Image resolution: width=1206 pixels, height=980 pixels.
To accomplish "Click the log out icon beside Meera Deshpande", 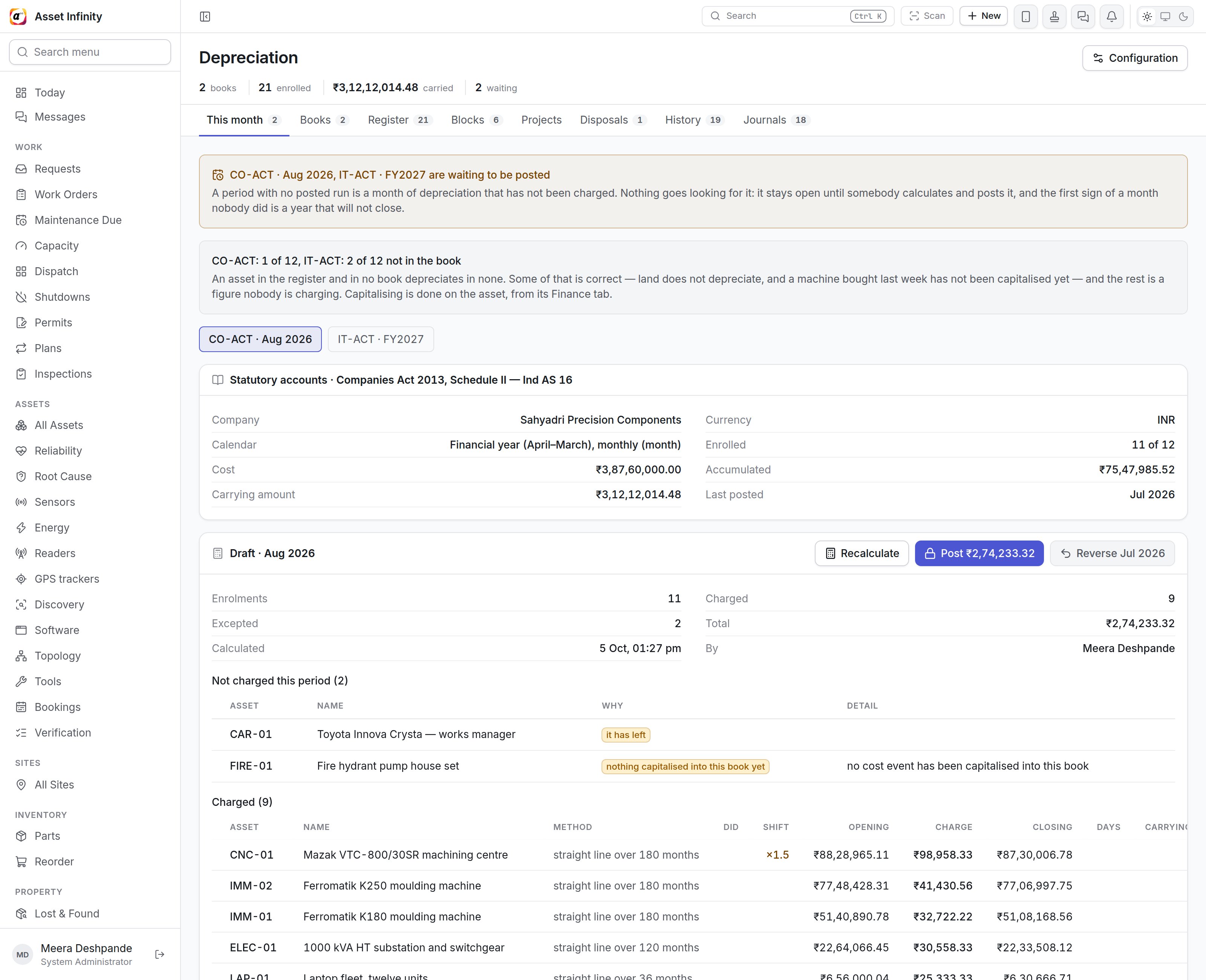I will pos(160,954).
